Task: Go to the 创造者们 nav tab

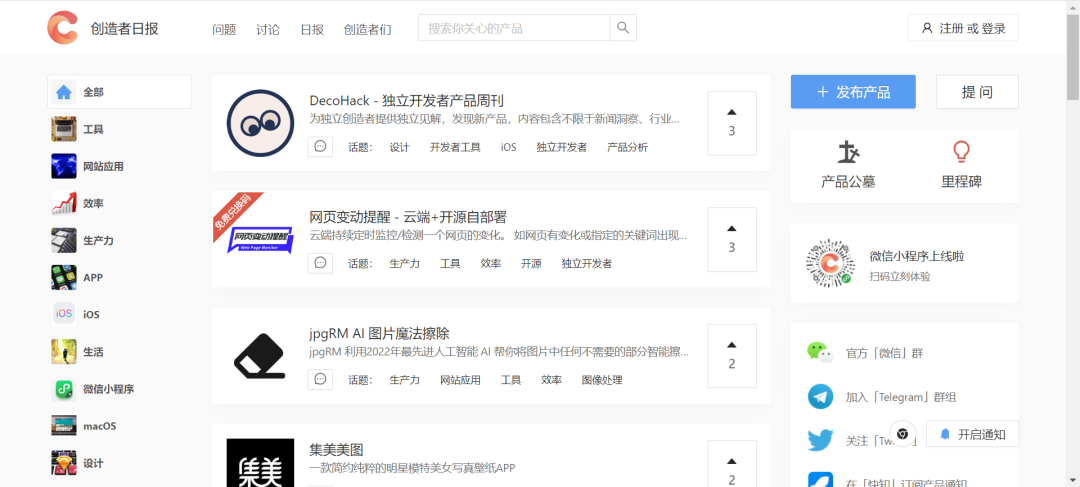Action: point(368,29)
